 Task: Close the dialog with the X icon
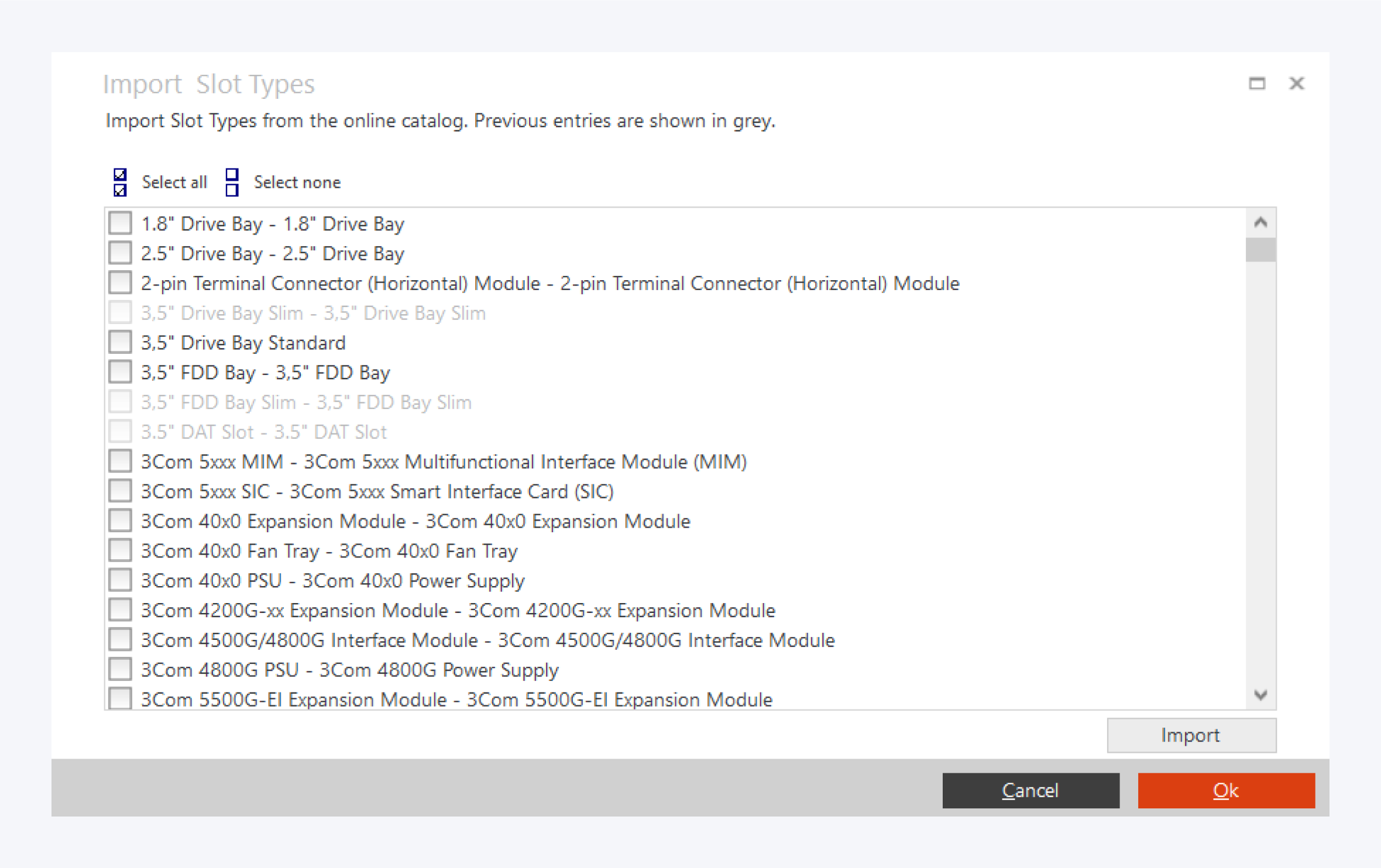coord(1297,84)
